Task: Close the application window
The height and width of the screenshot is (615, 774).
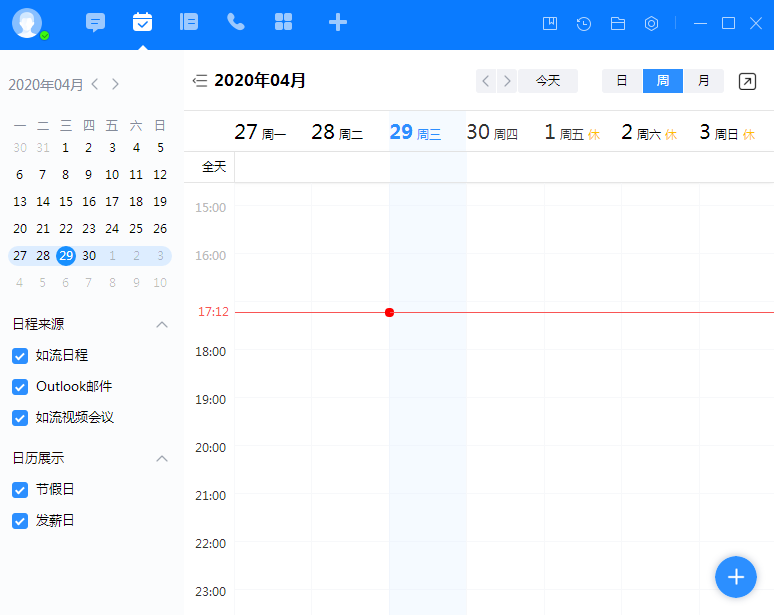Action: pos(756,23)
